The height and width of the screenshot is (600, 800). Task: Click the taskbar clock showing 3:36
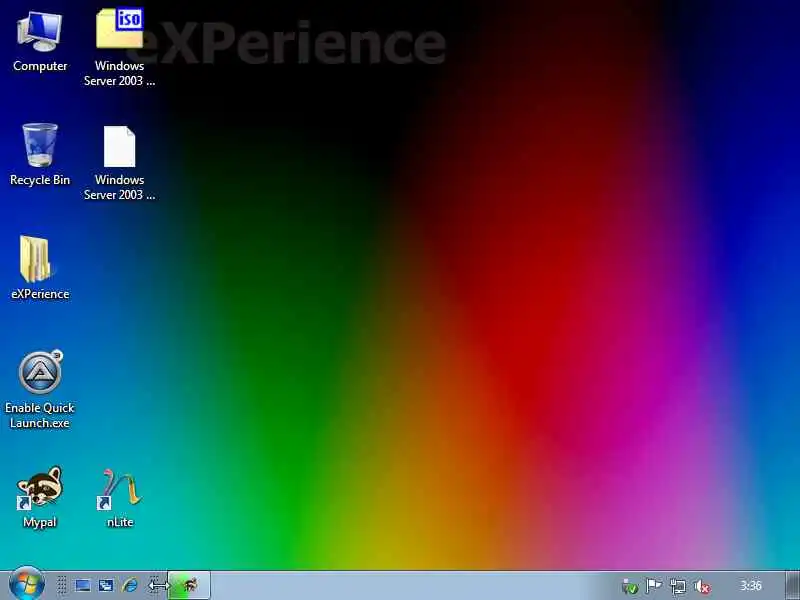point(751,586)
